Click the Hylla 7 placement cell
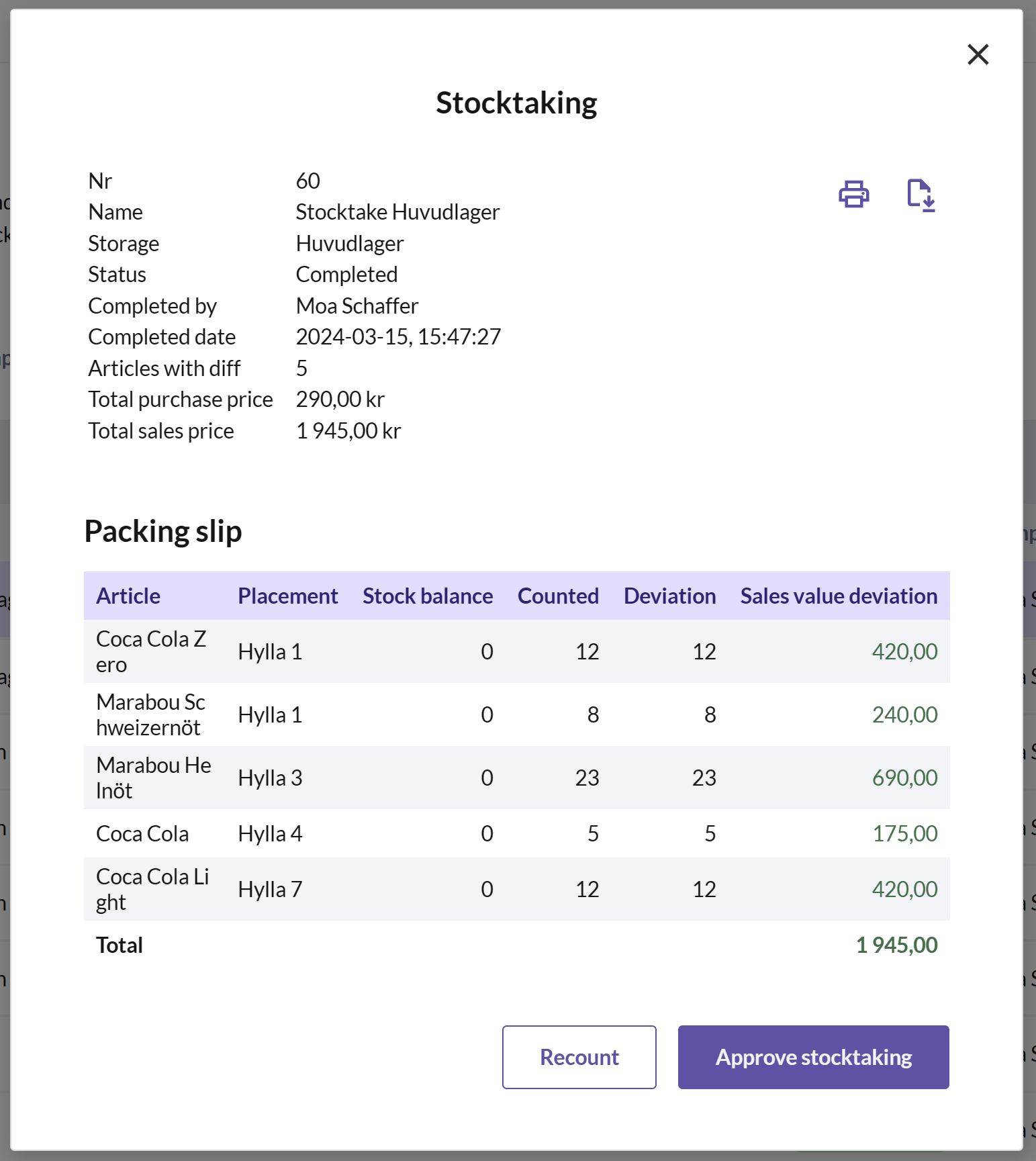1036x1161 pixels. click(271, 889)
